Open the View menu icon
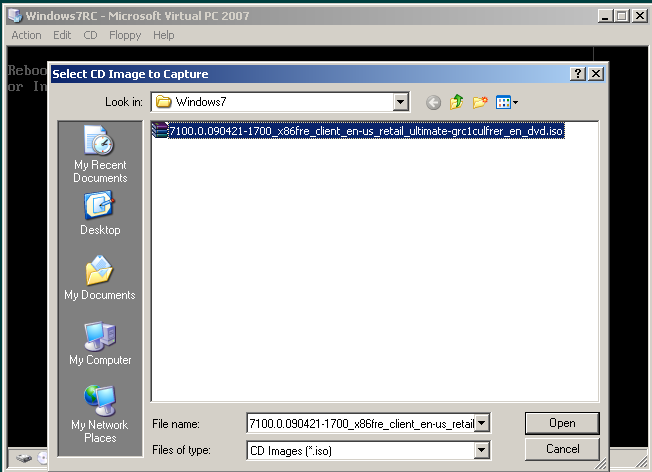The image size is (652, 472). (x=506, y=102)
